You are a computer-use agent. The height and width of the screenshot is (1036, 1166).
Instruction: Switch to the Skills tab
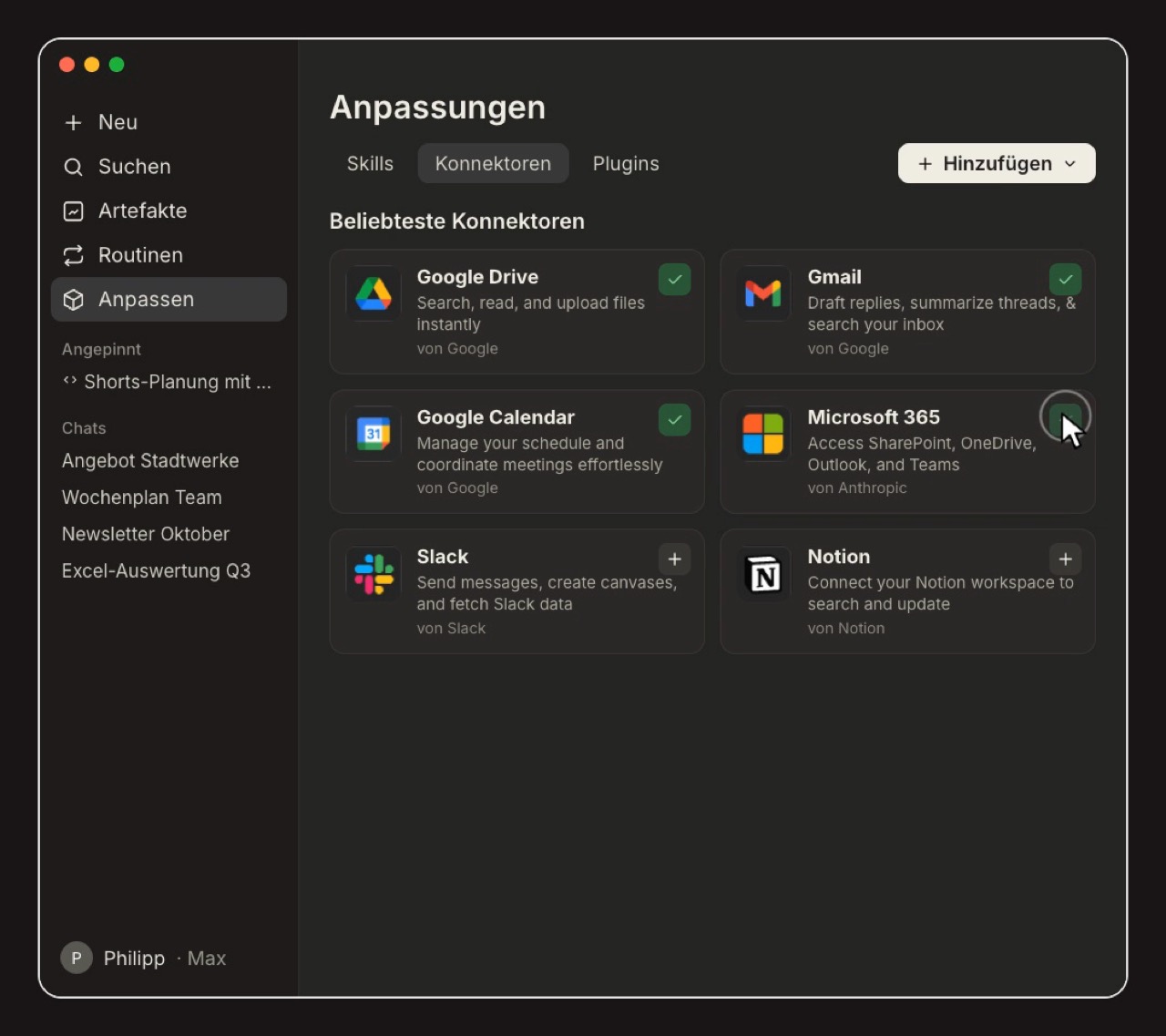point(370,164)
